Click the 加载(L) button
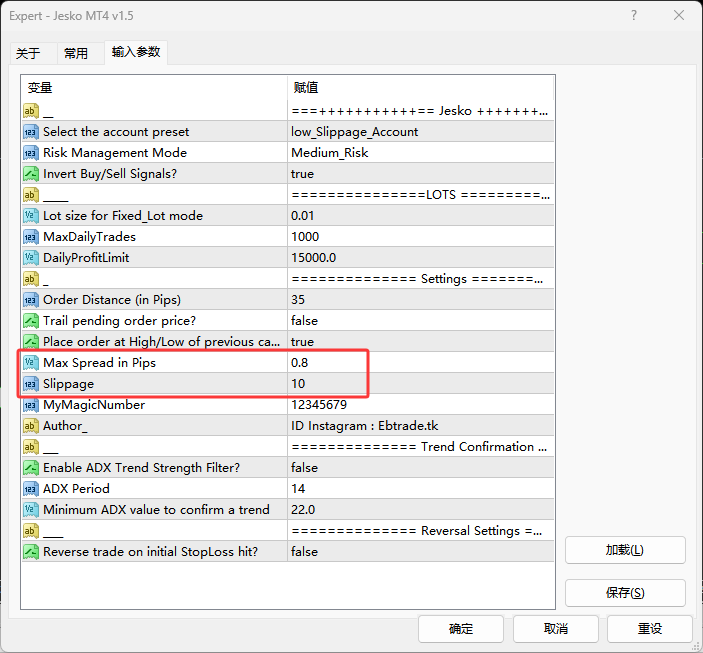This screenshot has height=653, width=703. (x=625, y=550)
